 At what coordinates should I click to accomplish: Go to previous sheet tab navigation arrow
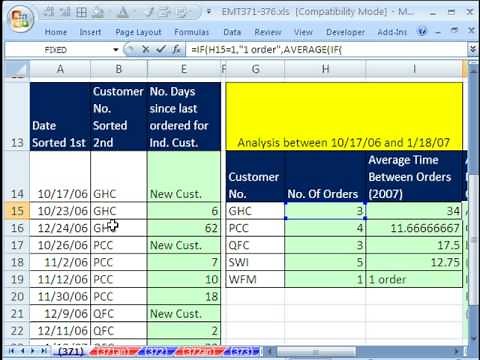tap(23, 351)
